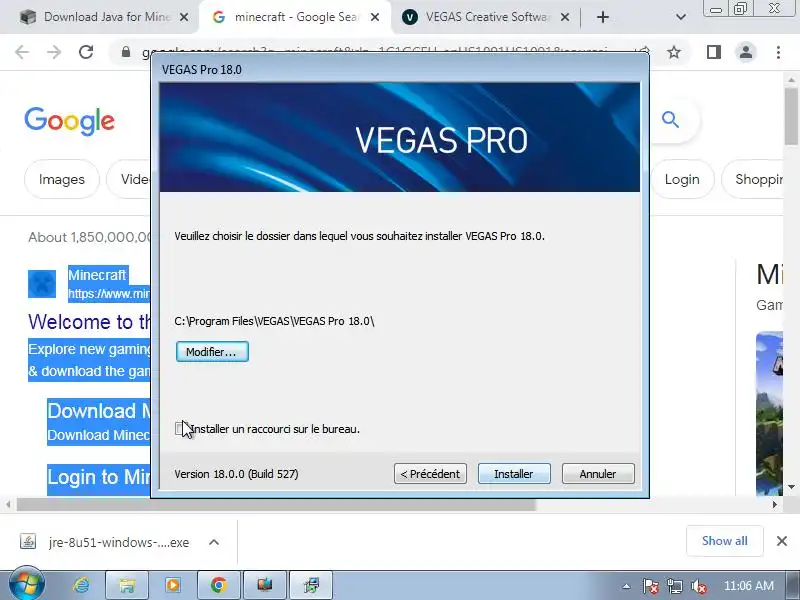800x600 pixels.
Task: Open the Chrome three-dot menu
Action: tap(778, 52)
